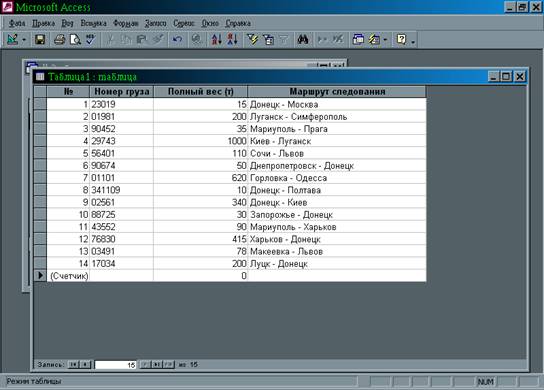Click the Find binoculars icon

(303, 40)
